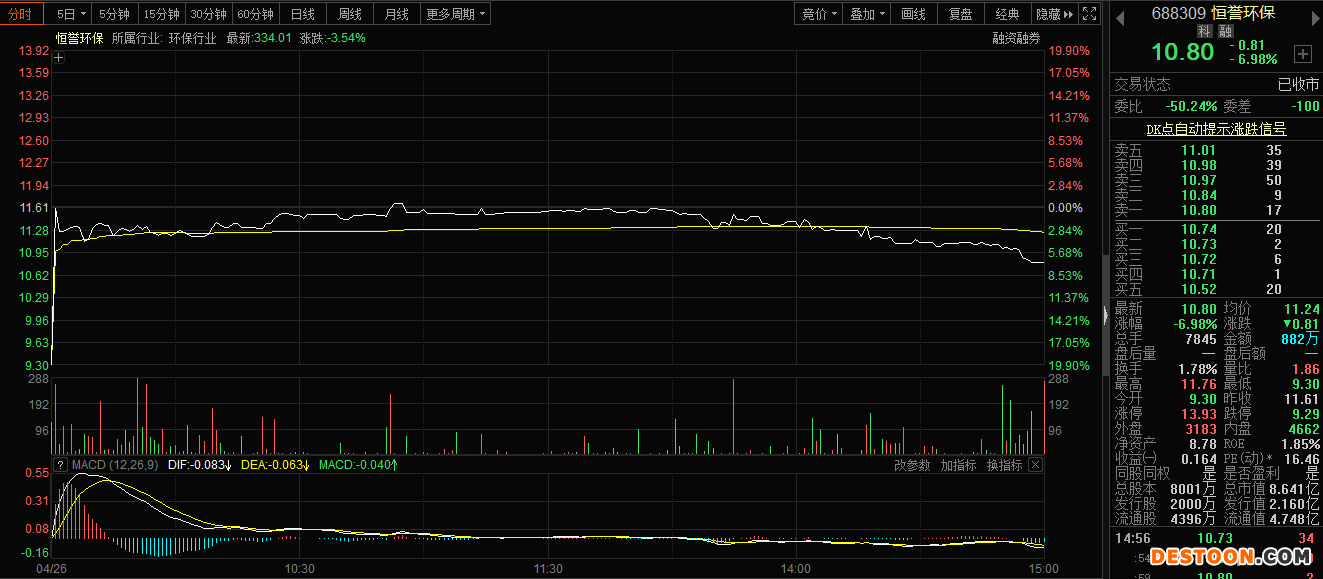
Task: Open the 叠加 overlay dropdown
Action: pos(867,14)
